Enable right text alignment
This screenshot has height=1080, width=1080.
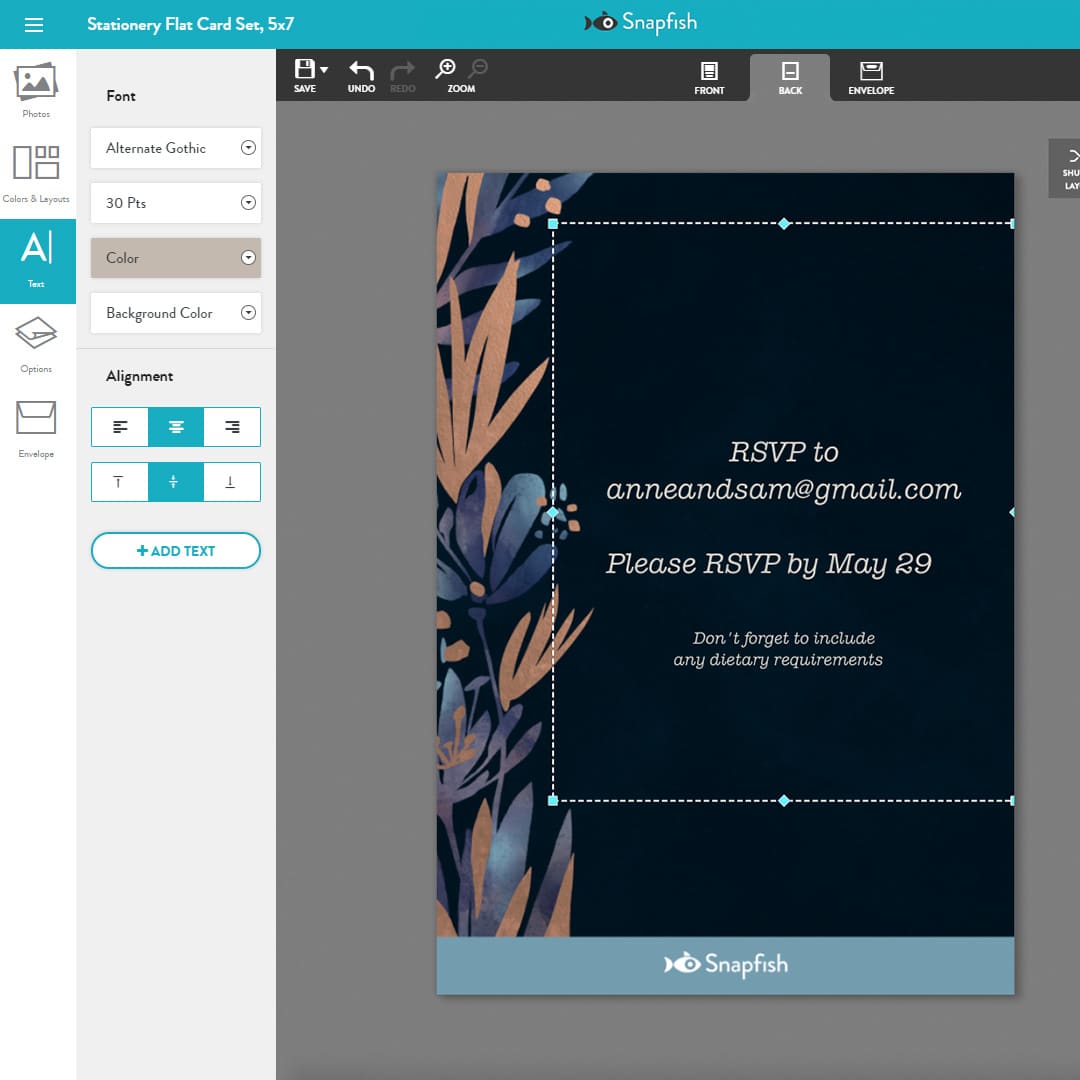click(231, 427)
